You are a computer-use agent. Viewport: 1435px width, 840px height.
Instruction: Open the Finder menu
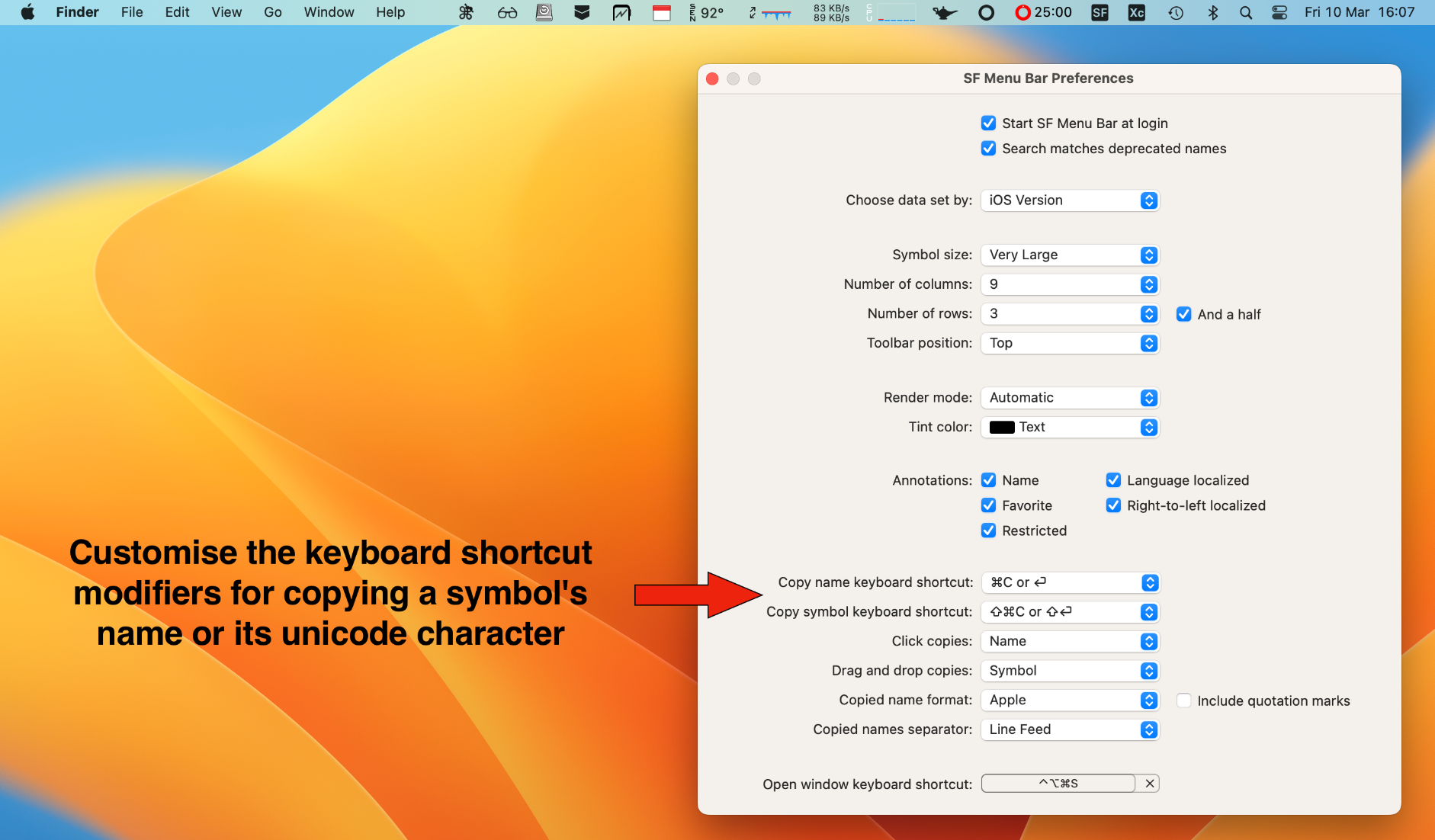77,12
